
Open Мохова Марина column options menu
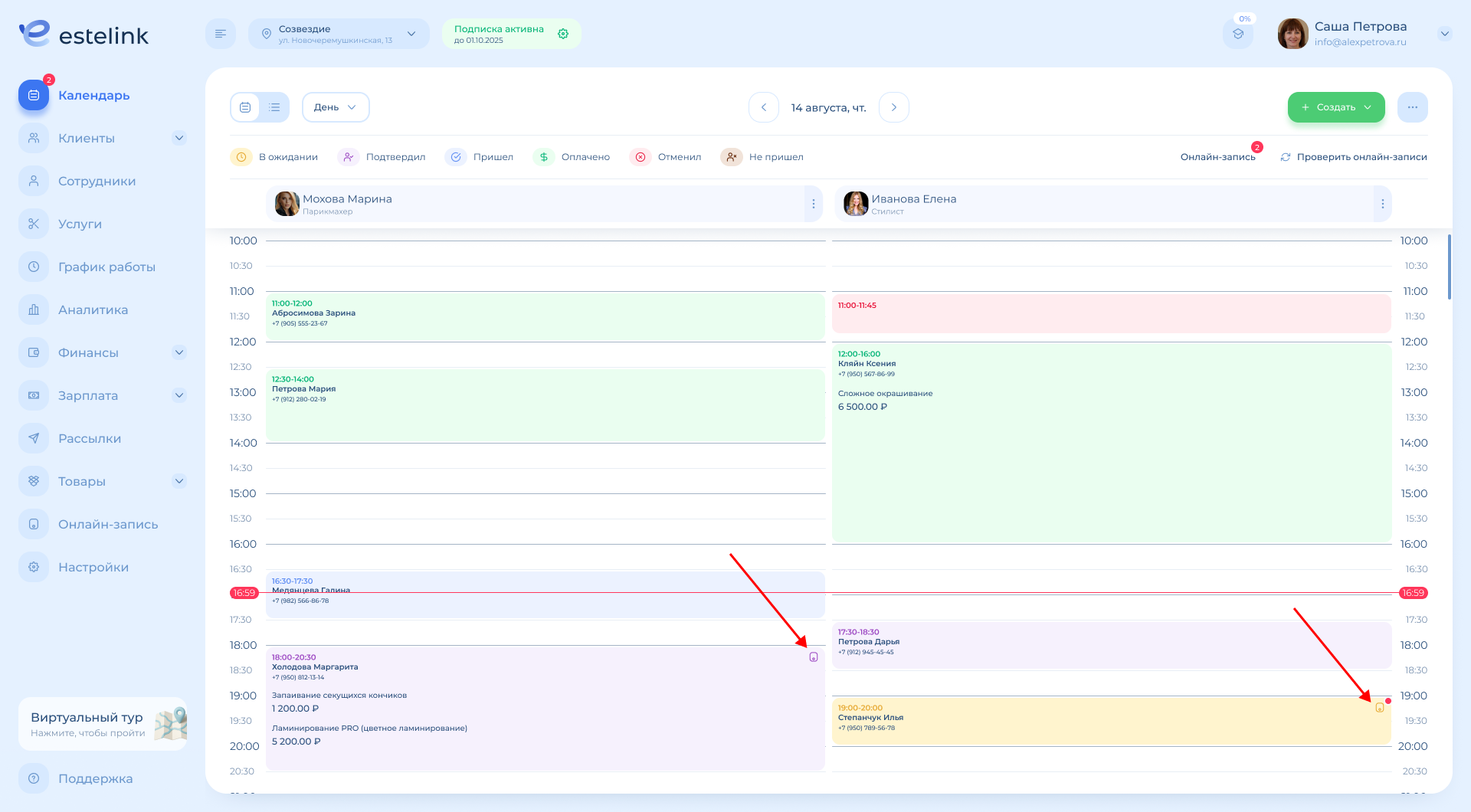(813, 204)
